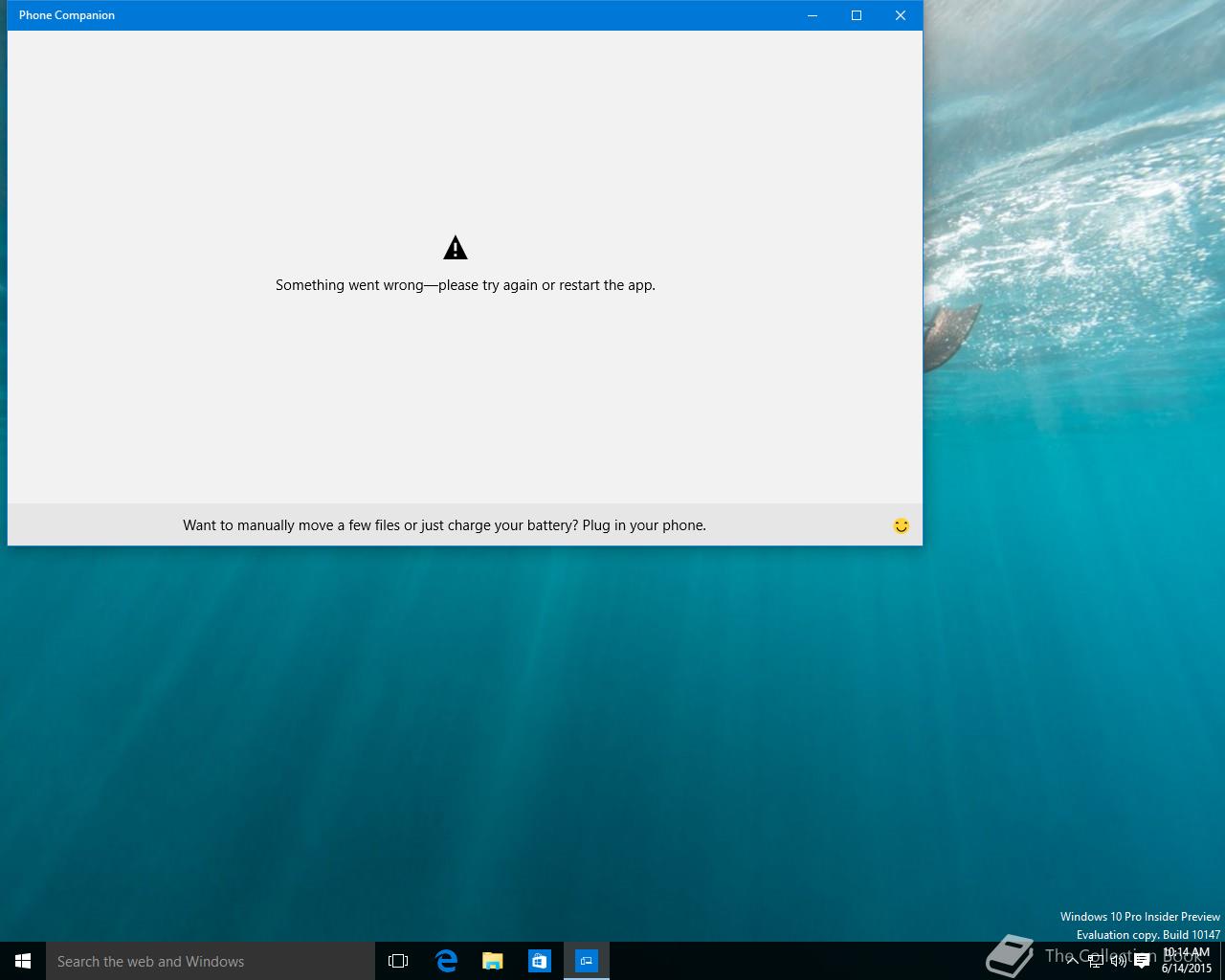Open Task View from the taskbar
Viewport: 1225px width, 980px height.
[398, 961]
